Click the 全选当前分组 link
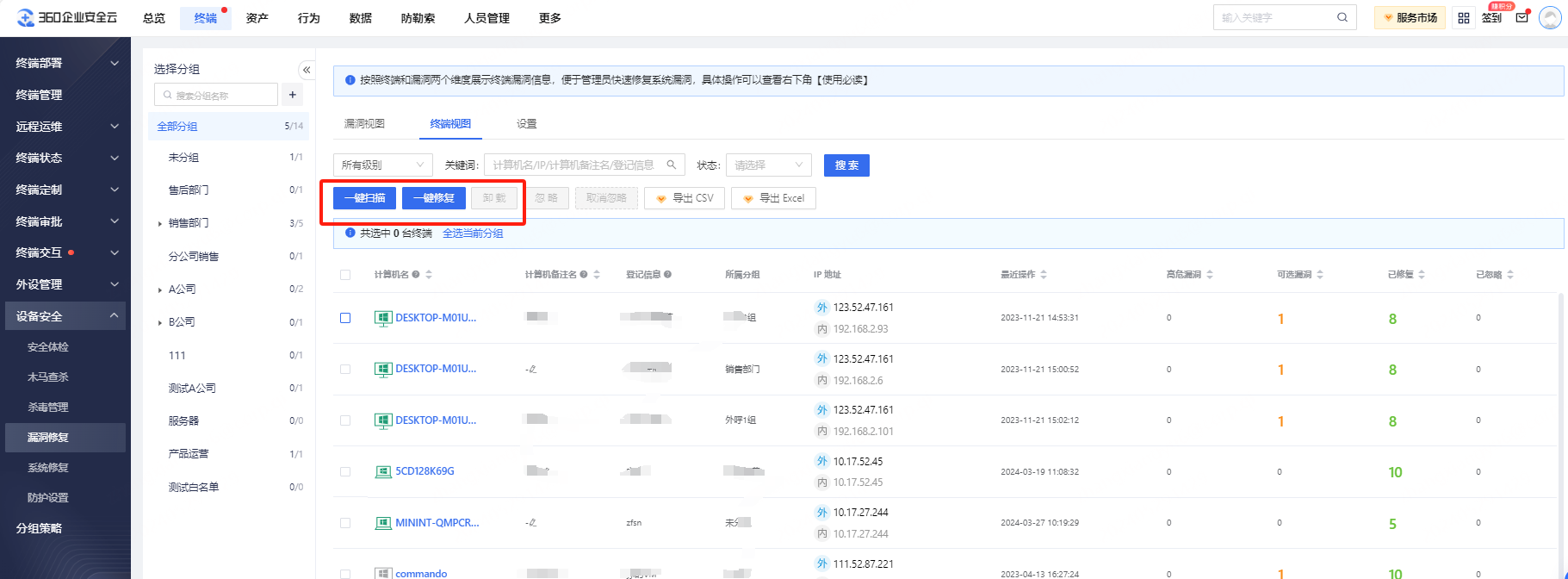This screenshot has width=1568, height=579. click(x=473, y=233)
